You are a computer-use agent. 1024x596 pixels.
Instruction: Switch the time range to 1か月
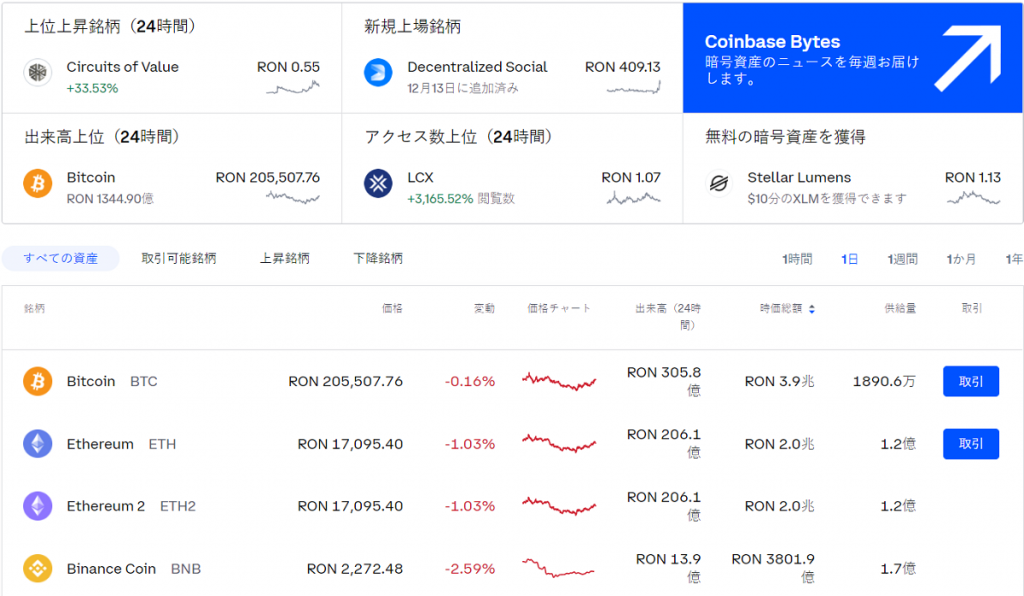coord(961,259)
